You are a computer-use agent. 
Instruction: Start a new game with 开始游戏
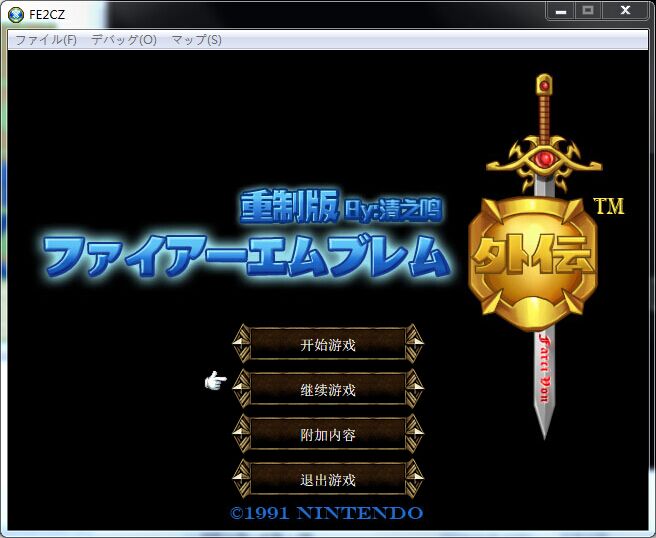pos(328,345)
